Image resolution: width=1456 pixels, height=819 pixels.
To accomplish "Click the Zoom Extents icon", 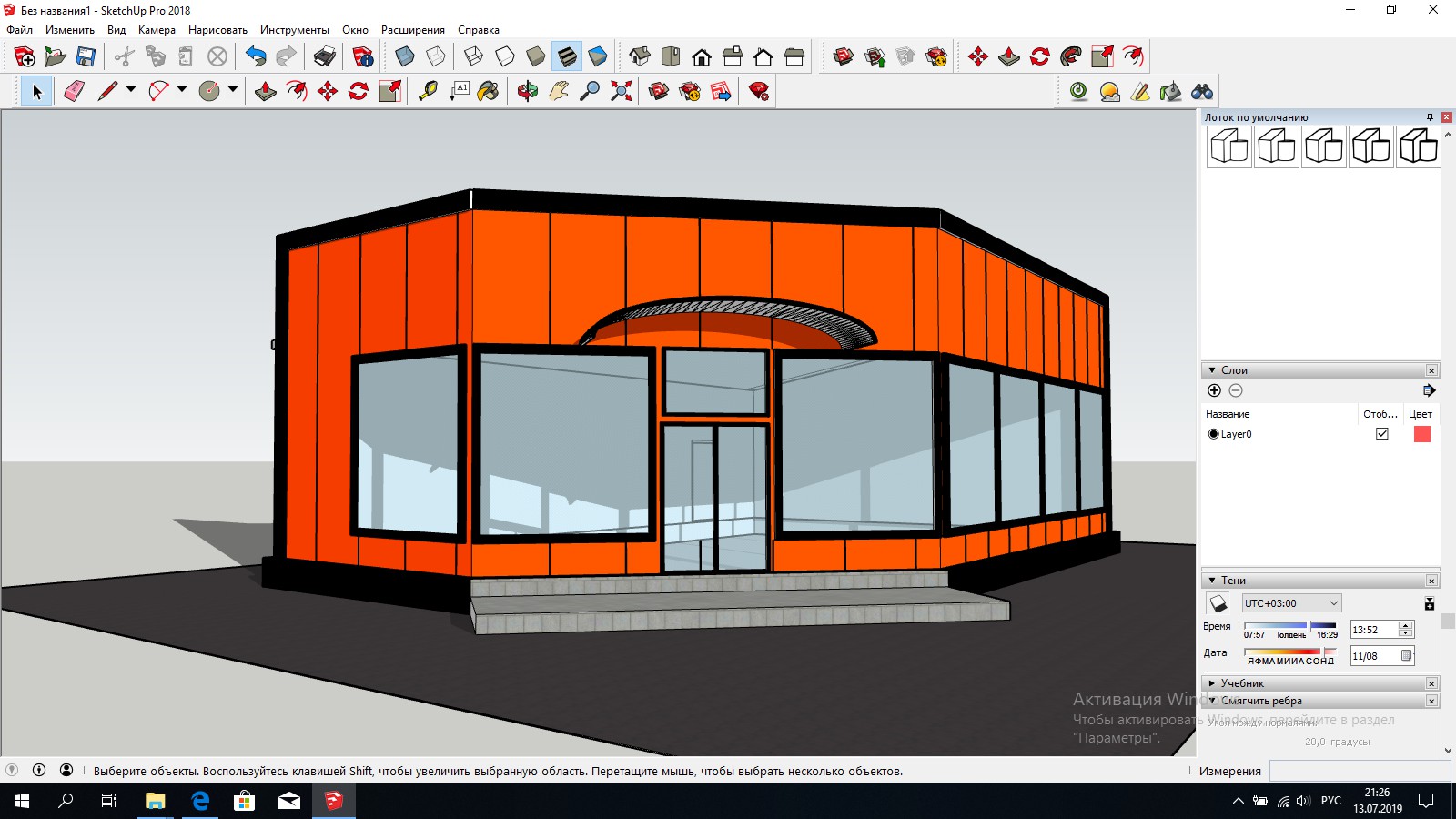I will [621, 91].
